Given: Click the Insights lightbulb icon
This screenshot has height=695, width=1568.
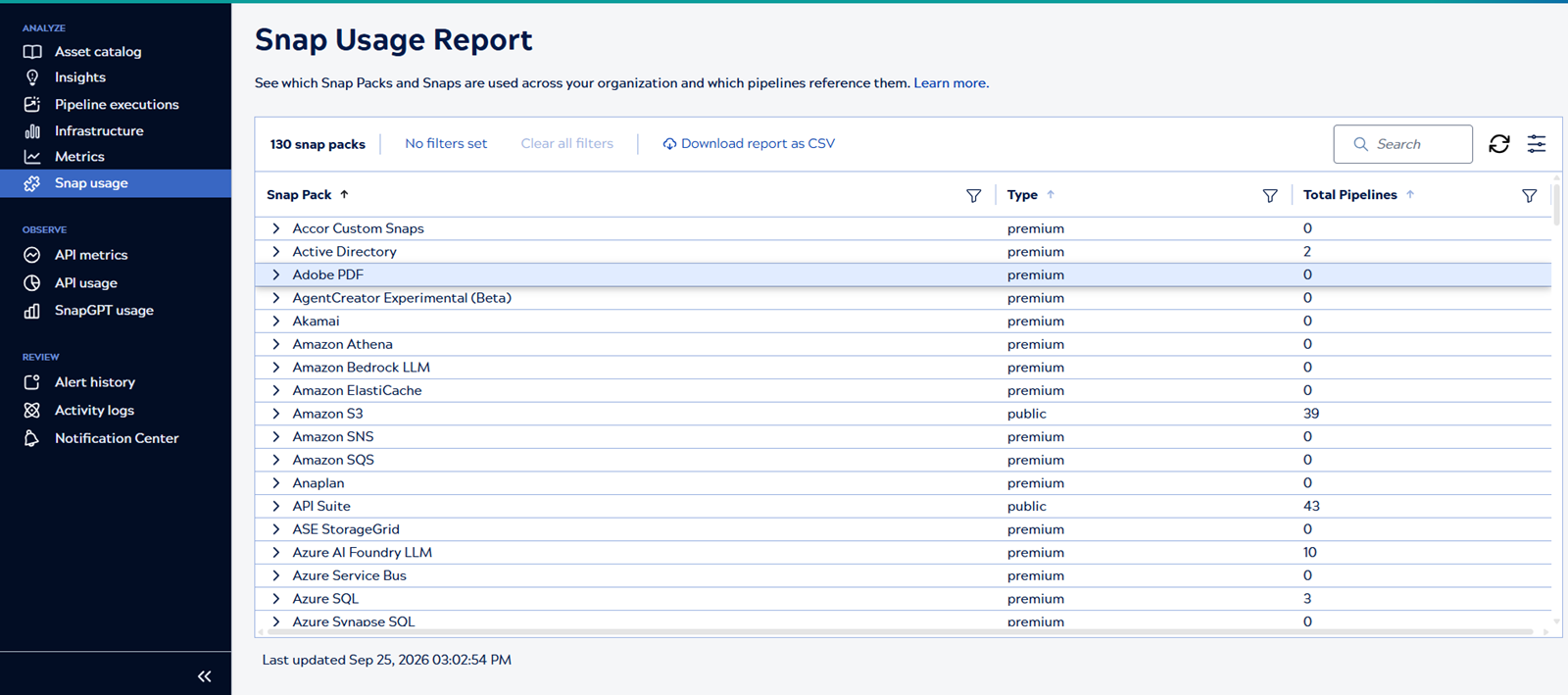Looking at the screenshot, I should tap(32, 77).
